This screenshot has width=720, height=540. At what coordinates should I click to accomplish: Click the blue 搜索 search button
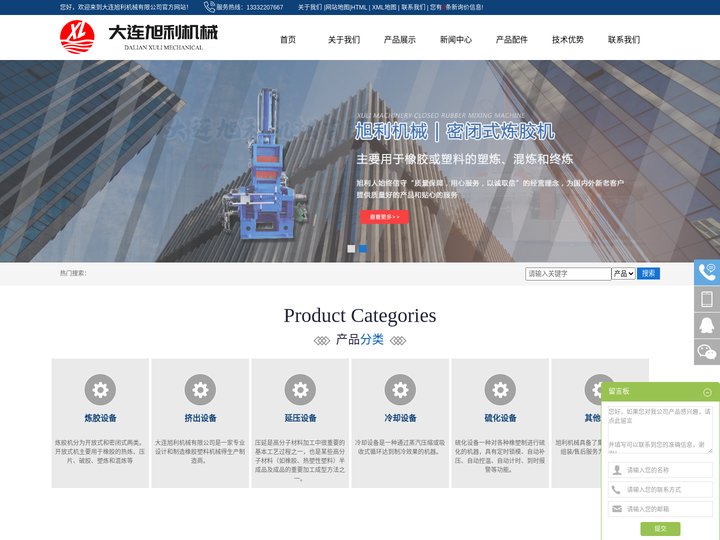pyautogui.click(x=648, y=274)
